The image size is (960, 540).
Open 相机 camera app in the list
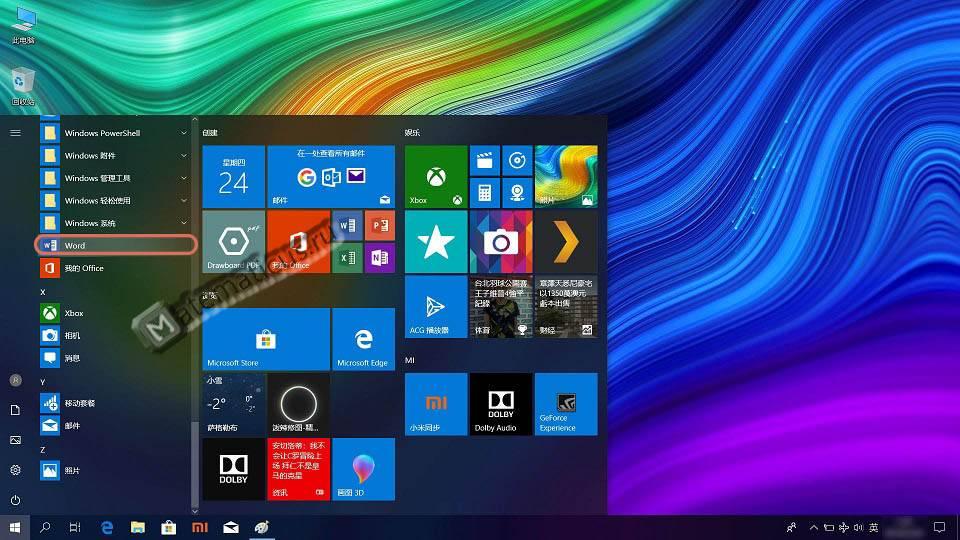[116, 336]
